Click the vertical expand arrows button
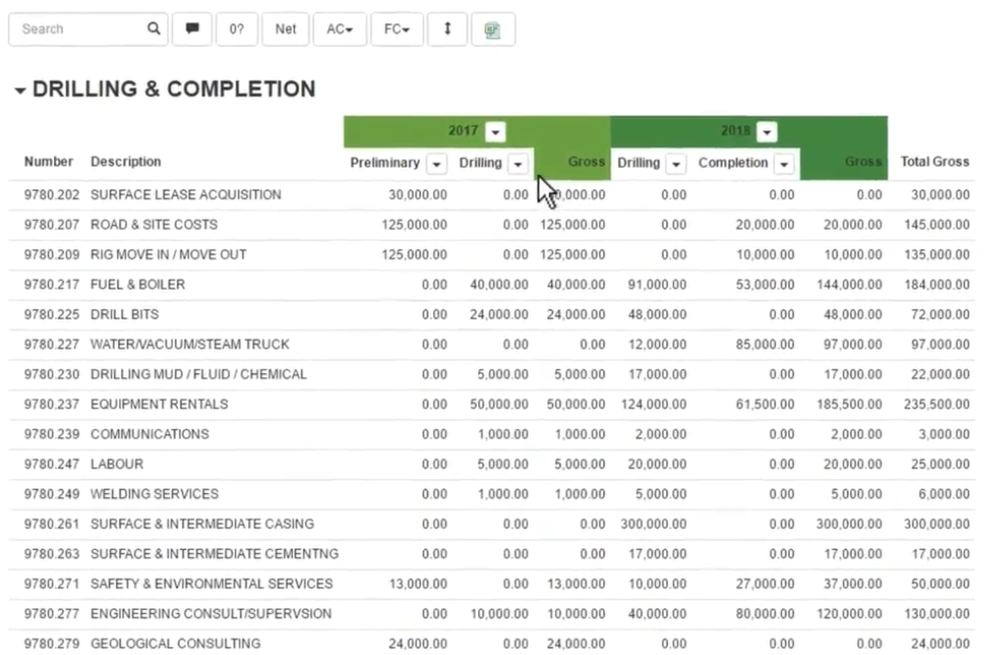The width and height of the screenshot is (1000, 655). pyautogui.click(x=447, y=29)
